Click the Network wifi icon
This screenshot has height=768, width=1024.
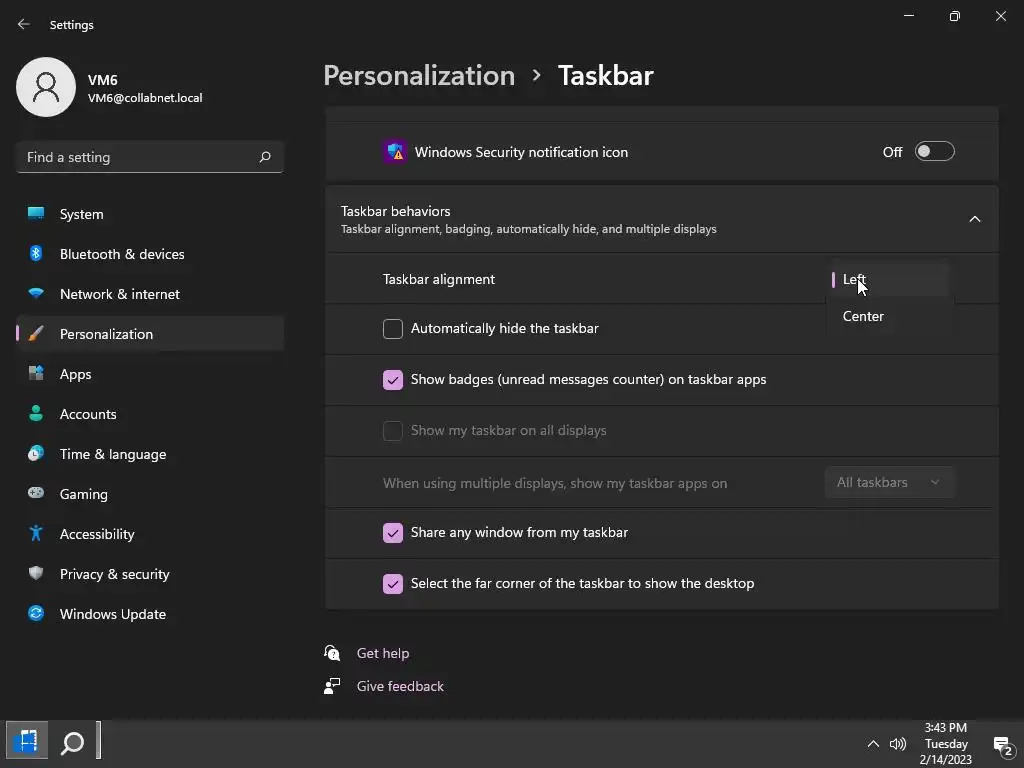click(x=36, y=293)
